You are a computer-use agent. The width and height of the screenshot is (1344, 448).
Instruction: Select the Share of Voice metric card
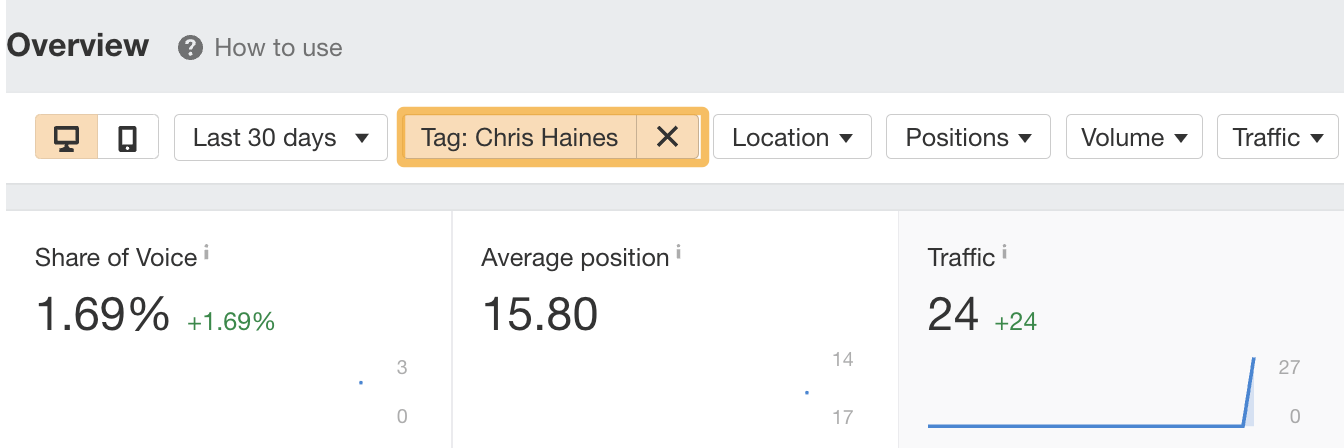pyautogui.click(x=228, y=330)
